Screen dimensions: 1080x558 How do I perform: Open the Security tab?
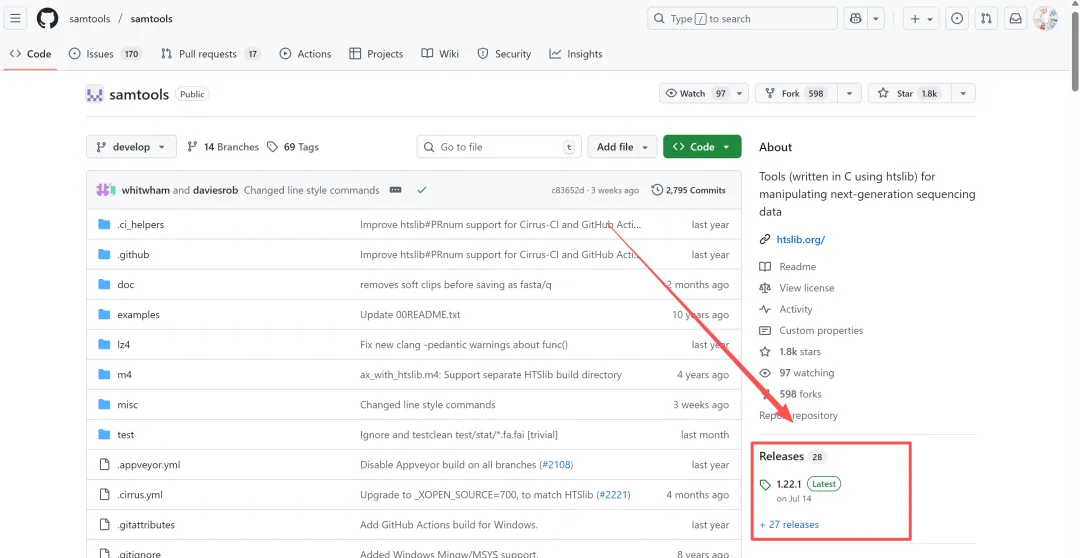[x=504, y=54]
